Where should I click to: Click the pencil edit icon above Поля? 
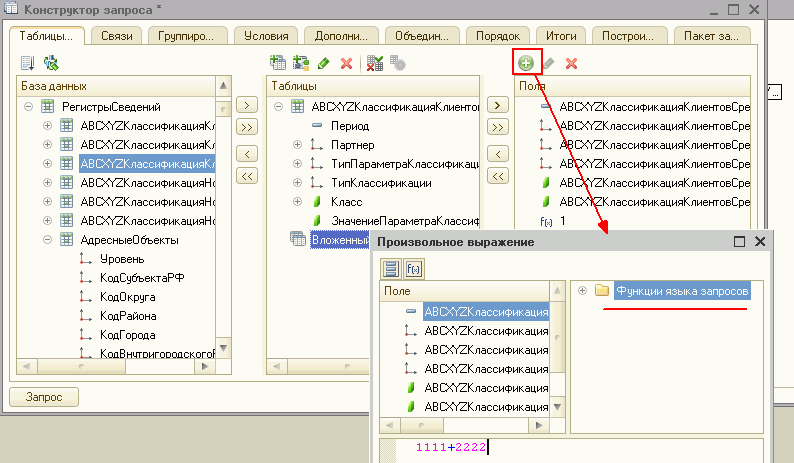point(549,63)
